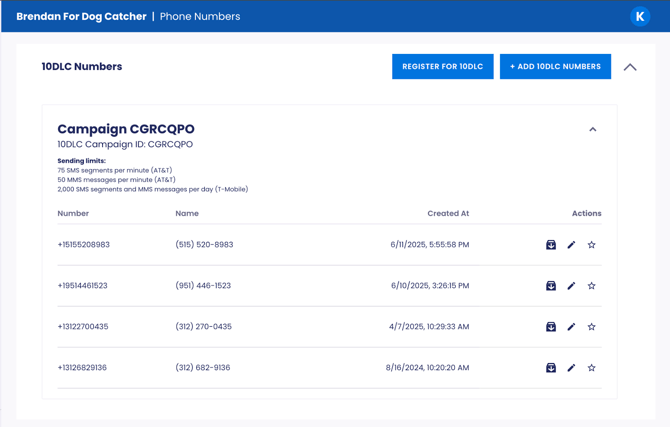This screenshot has height=427, width=670.
Task: Edit the (515) 520-8983 number name
Action: click(x=571, y=245)
